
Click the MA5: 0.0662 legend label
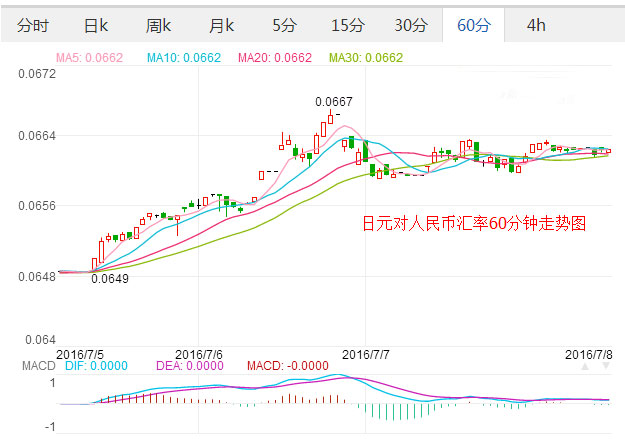point(89,58)
